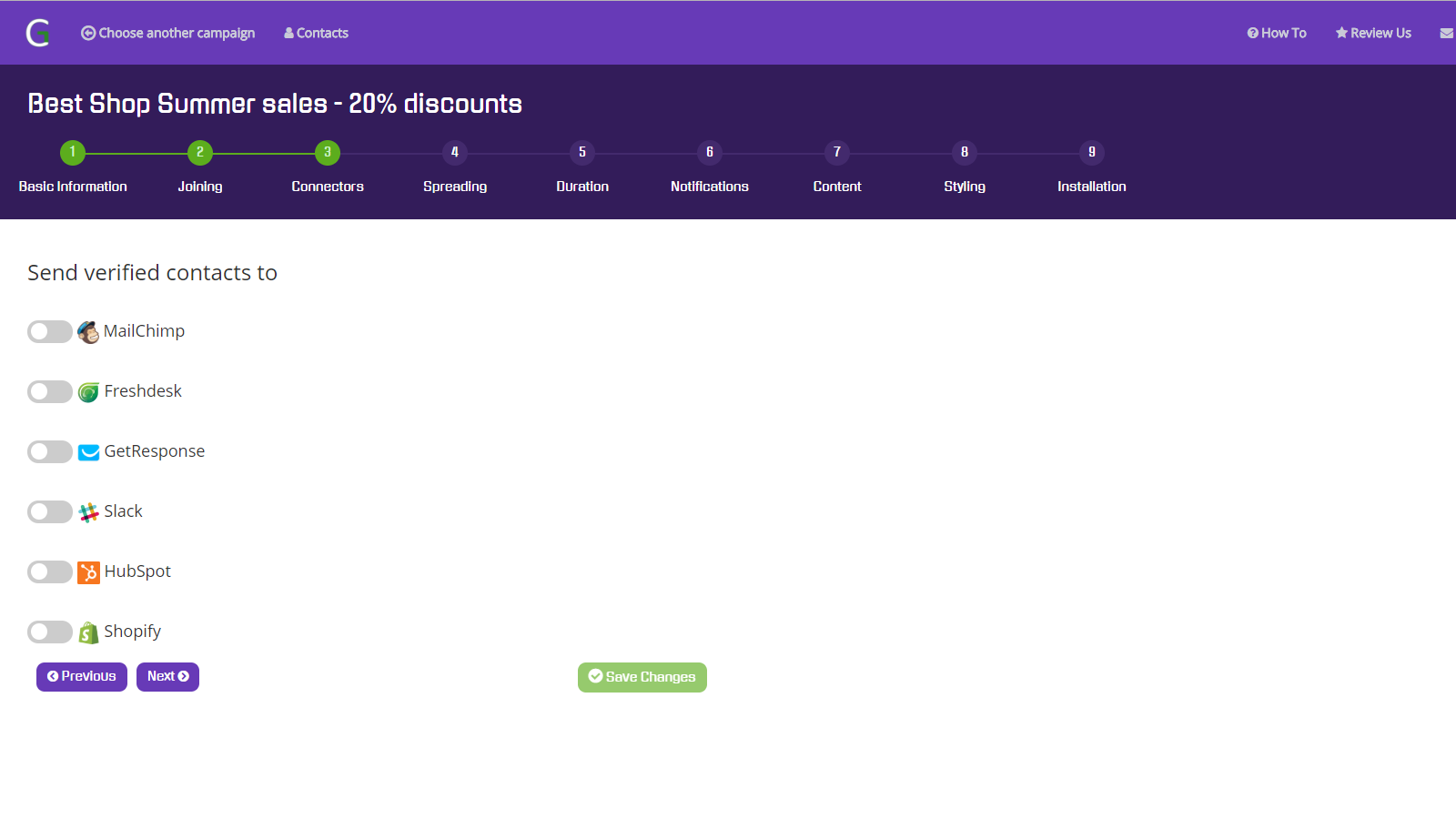Click the GetResponse blue envelope icon
1456x819 pixels.
point(88,452)
